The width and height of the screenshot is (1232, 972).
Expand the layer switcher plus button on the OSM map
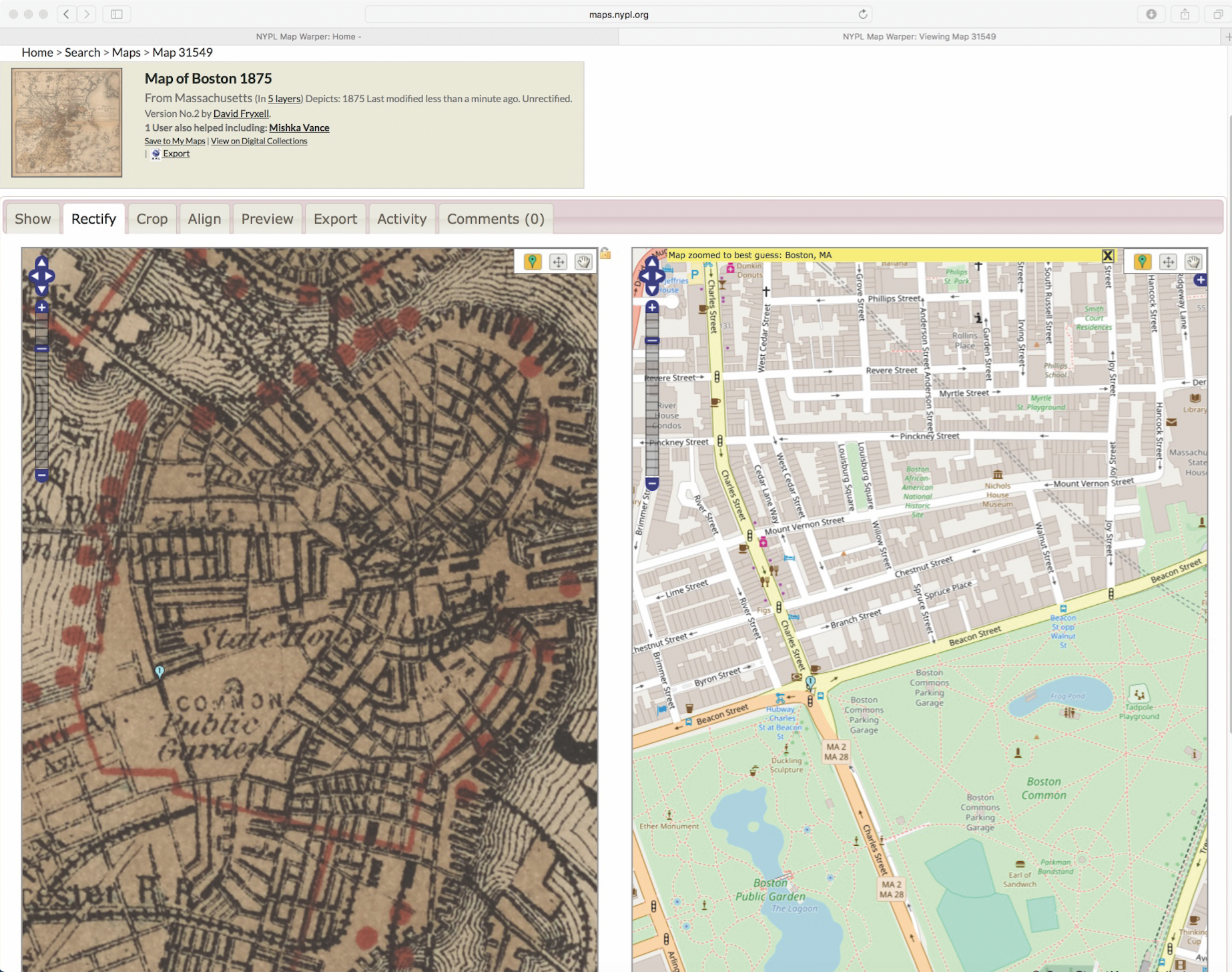coord(1199,280)
